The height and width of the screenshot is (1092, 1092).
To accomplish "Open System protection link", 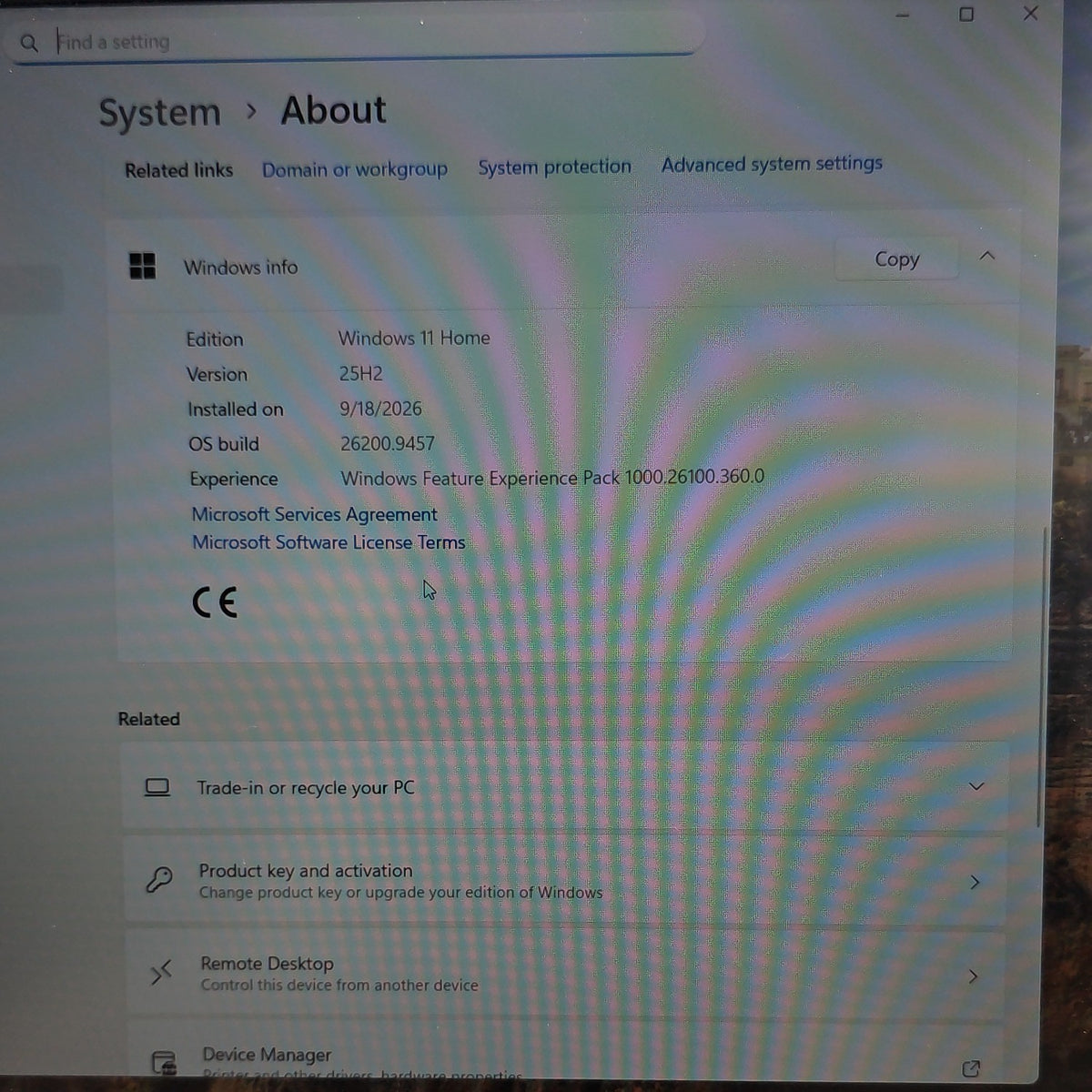I will pos(555,167).
